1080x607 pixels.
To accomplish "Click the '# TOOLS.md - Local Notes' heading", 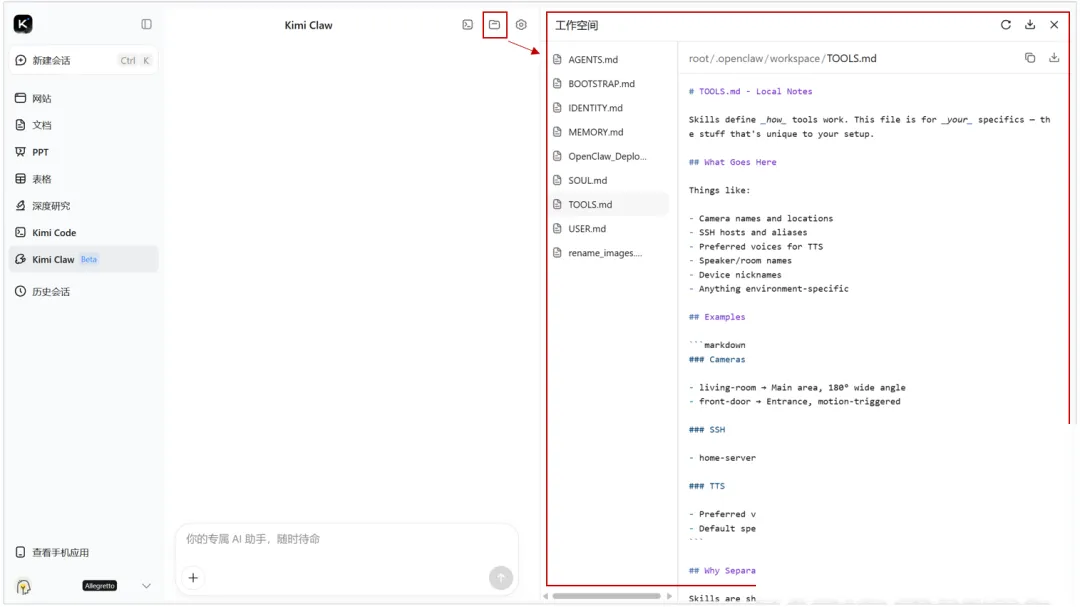I will (x=751, y=92).
